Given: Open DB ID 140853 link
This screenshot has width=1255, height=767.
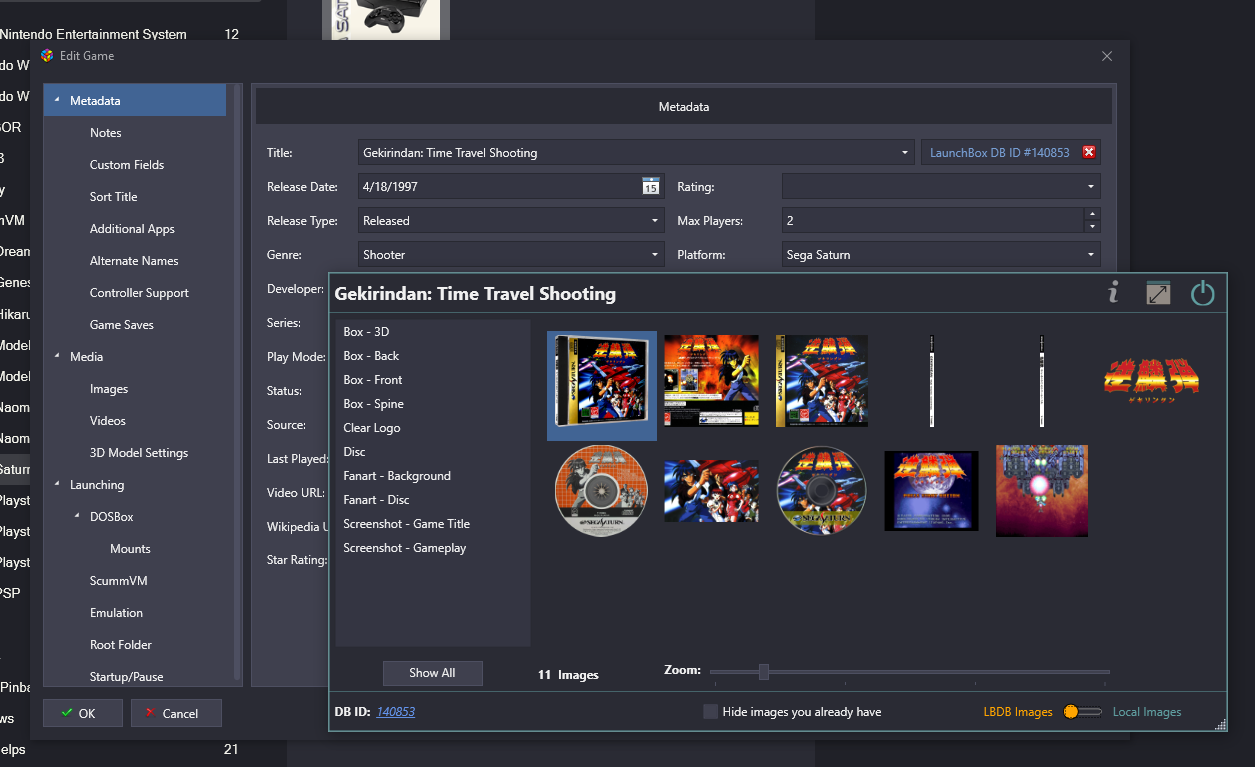Looking at the screenshot, I should (396, 712).
